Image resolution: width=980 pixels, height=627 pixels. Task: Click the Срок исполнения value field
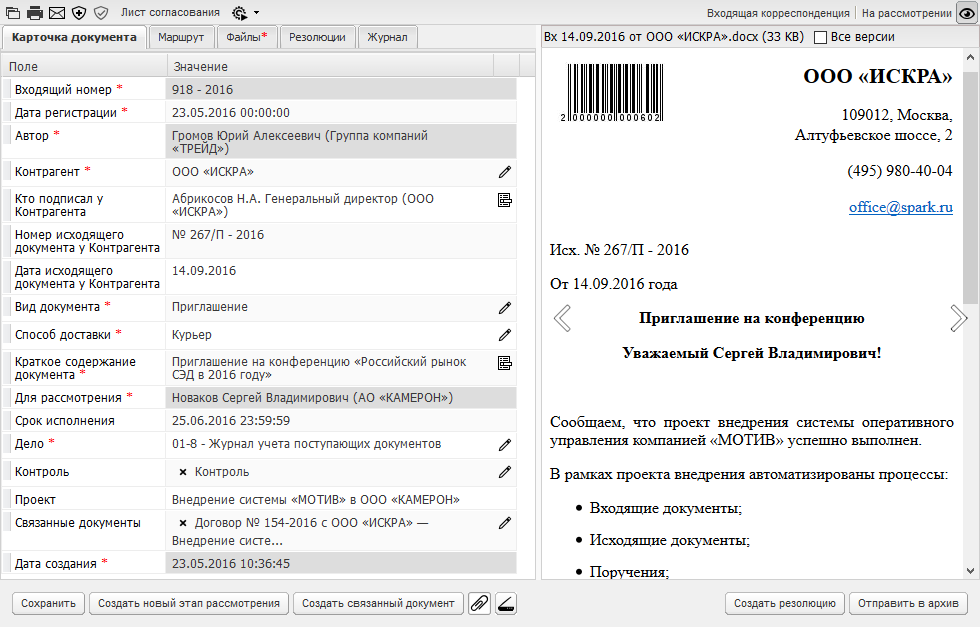(x=341, y=421)
